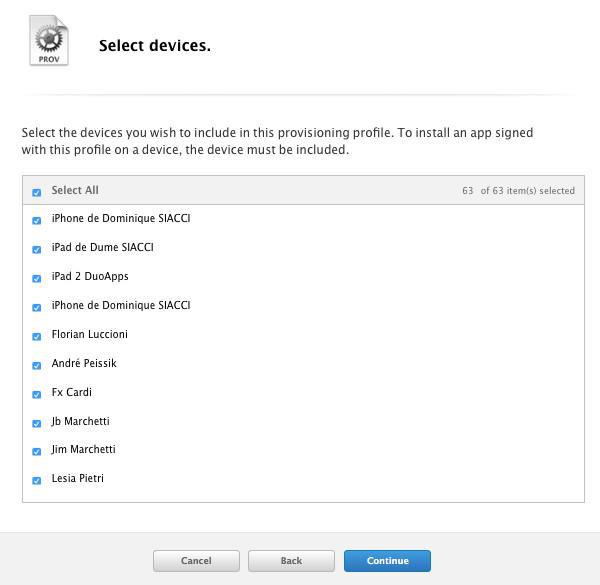This screenshot has width=600, height=585.
Task: Uncheck first iPhone de Dominique SIACCI checkbox
Action: pos(37,220)
